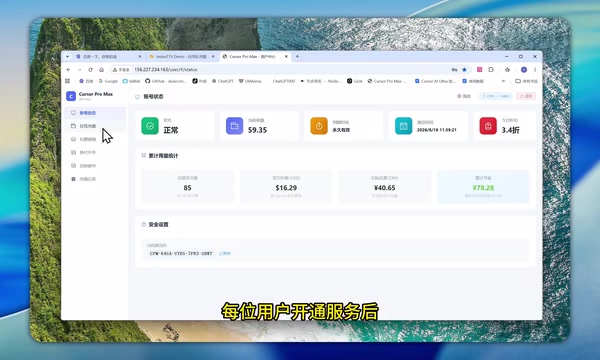The image size is (600, 360).
Task: Click the 账号状态 page heading
Action: [153, 96]
